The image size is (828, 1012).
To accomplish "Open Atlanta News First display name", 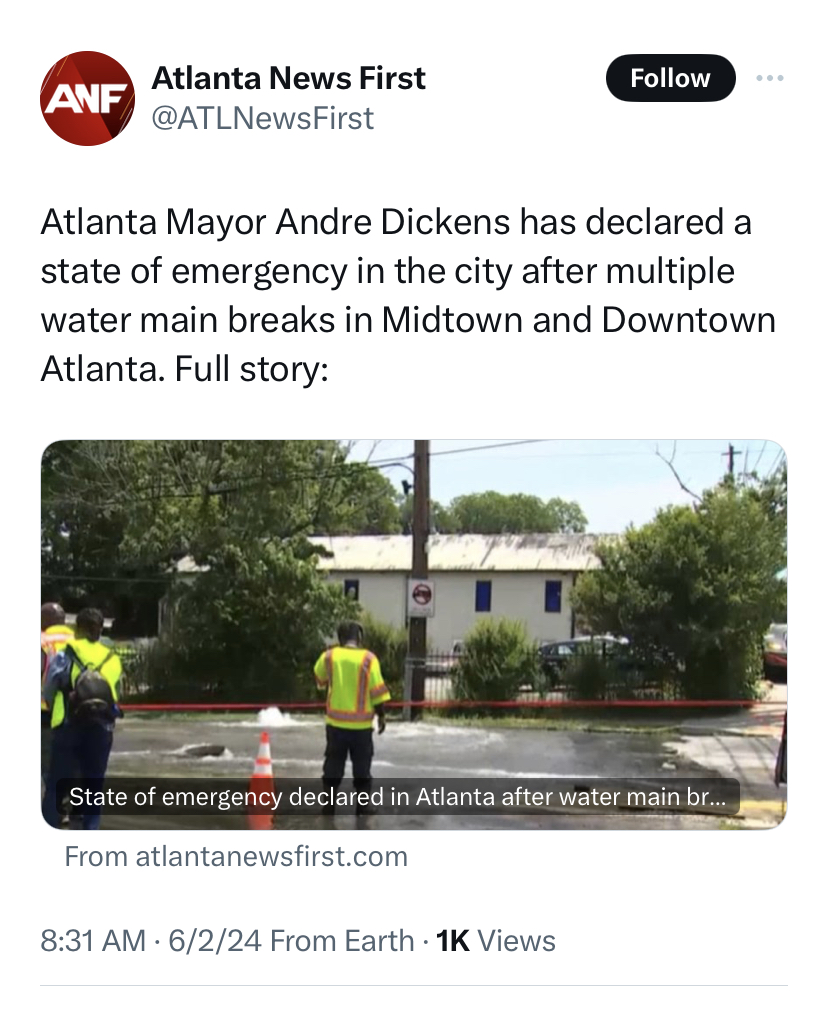I will coord(288,78).
